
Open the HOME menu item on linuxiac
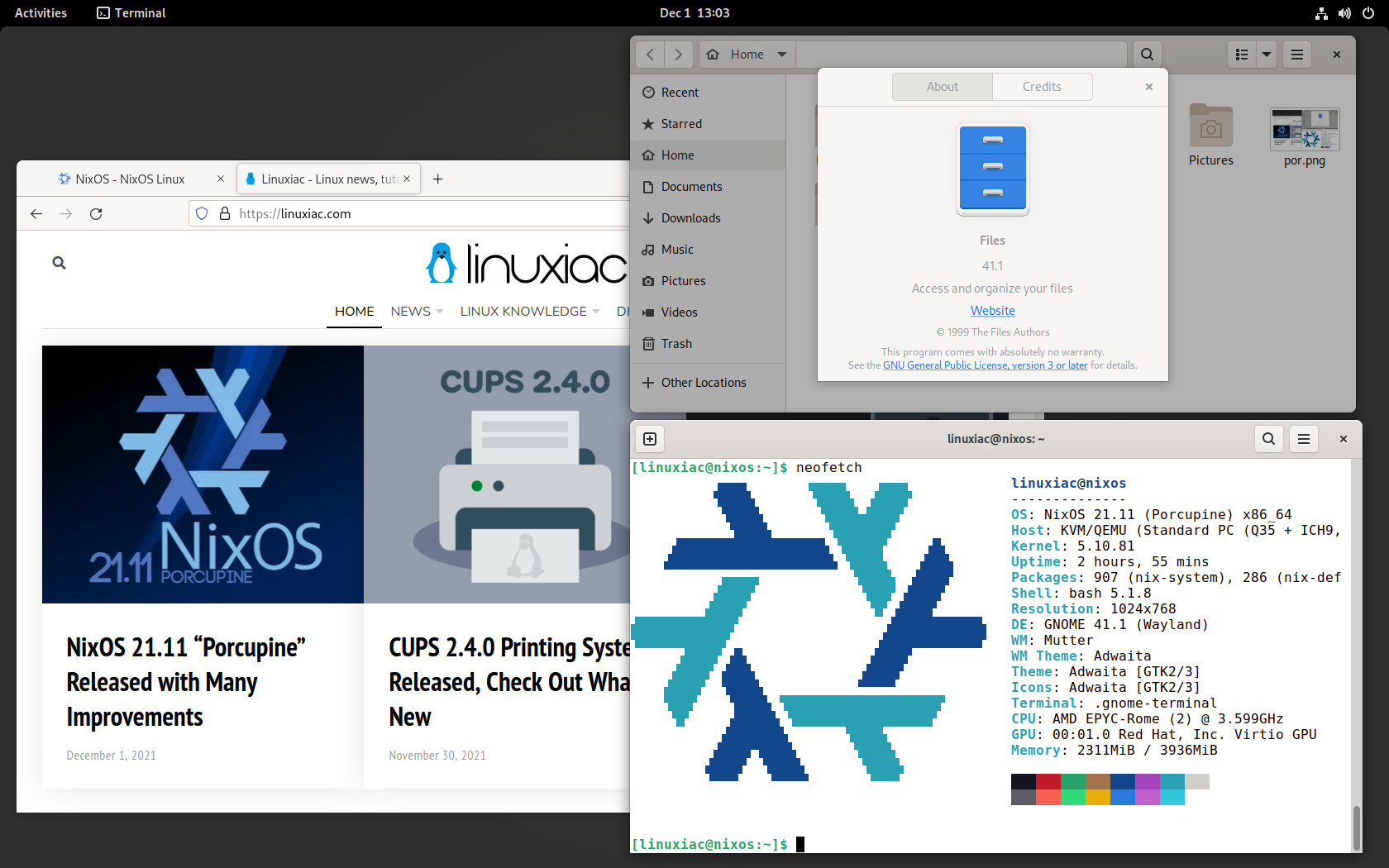coord(355,312)
